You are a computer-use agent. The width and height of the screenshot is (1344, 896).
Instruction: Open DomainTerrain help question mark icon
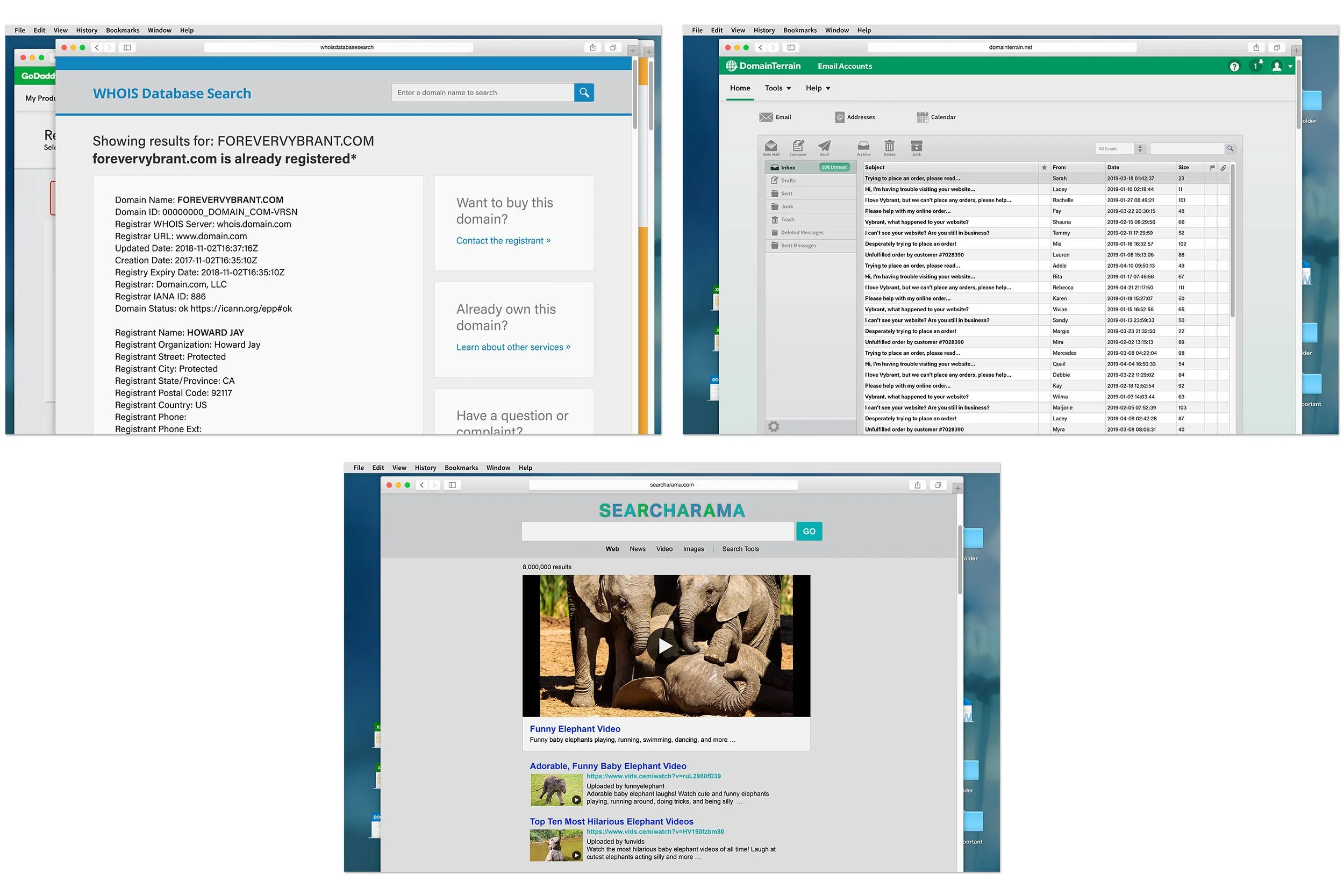tap(1234, 66)
